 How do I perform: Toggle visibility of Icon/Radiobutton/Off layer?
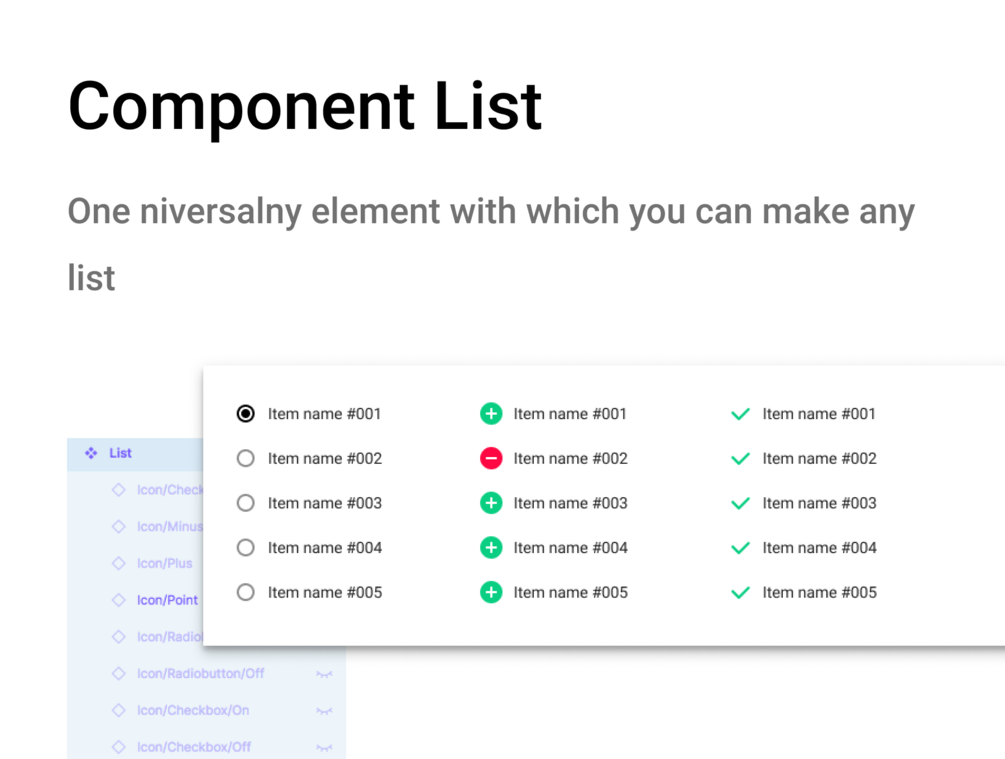coord(324,674)
